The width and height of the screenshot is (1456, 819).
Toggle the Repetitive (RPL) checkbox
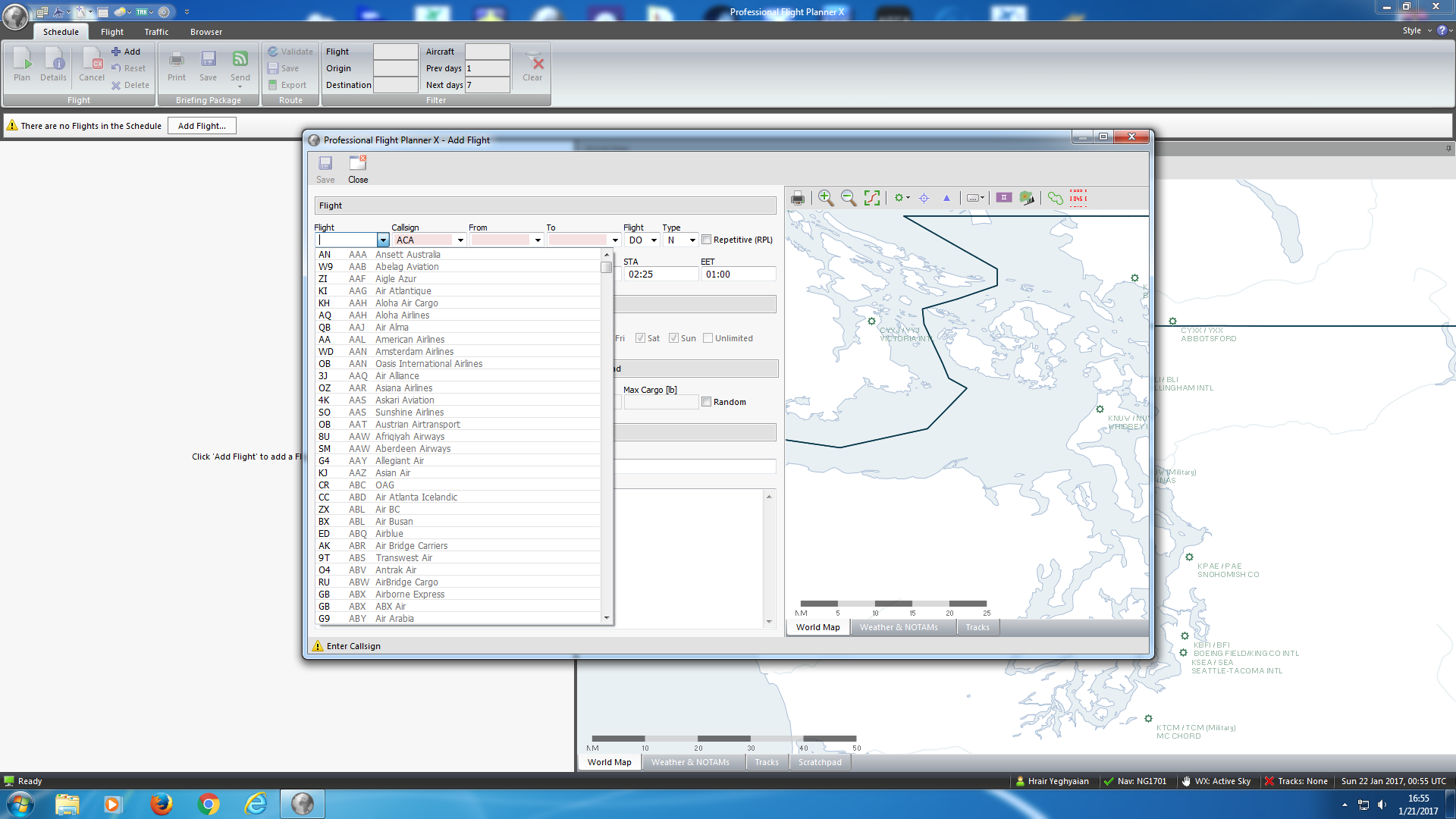click(707, 240)
